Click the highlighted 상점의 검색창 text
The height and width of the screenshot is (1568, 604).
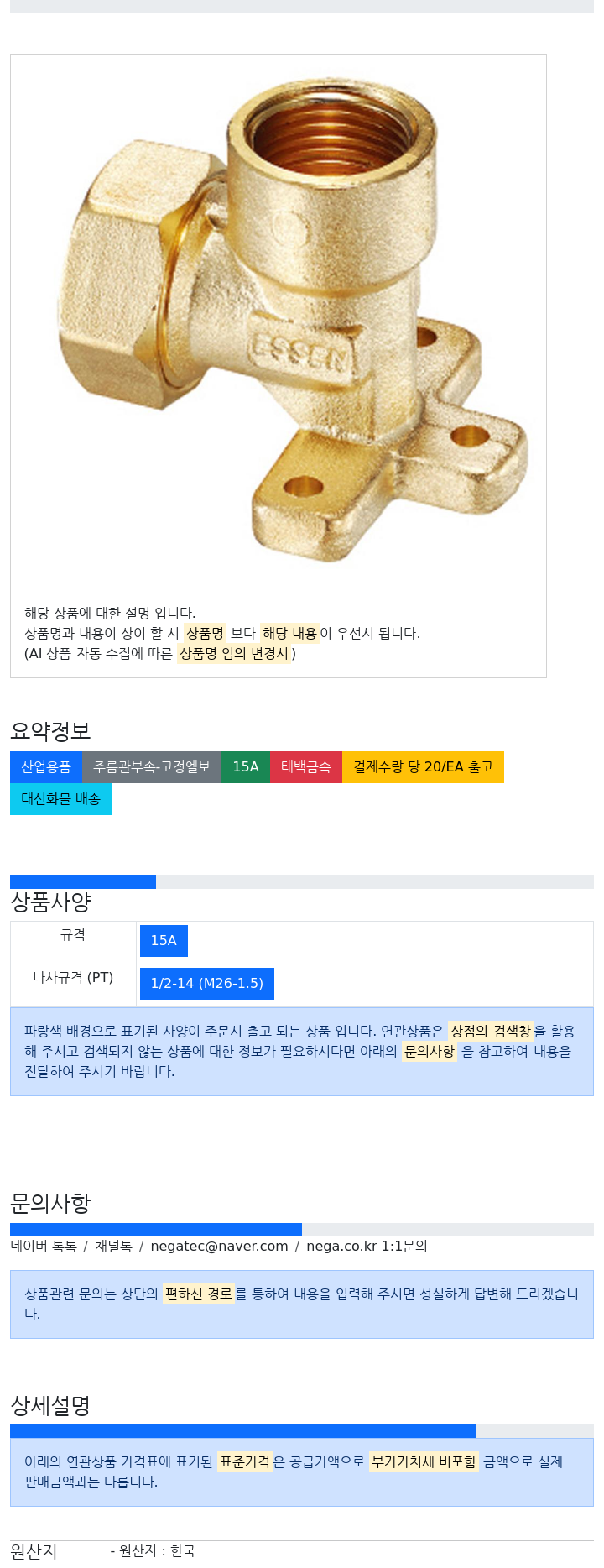pyautogui.click(x=491, y=1031)
